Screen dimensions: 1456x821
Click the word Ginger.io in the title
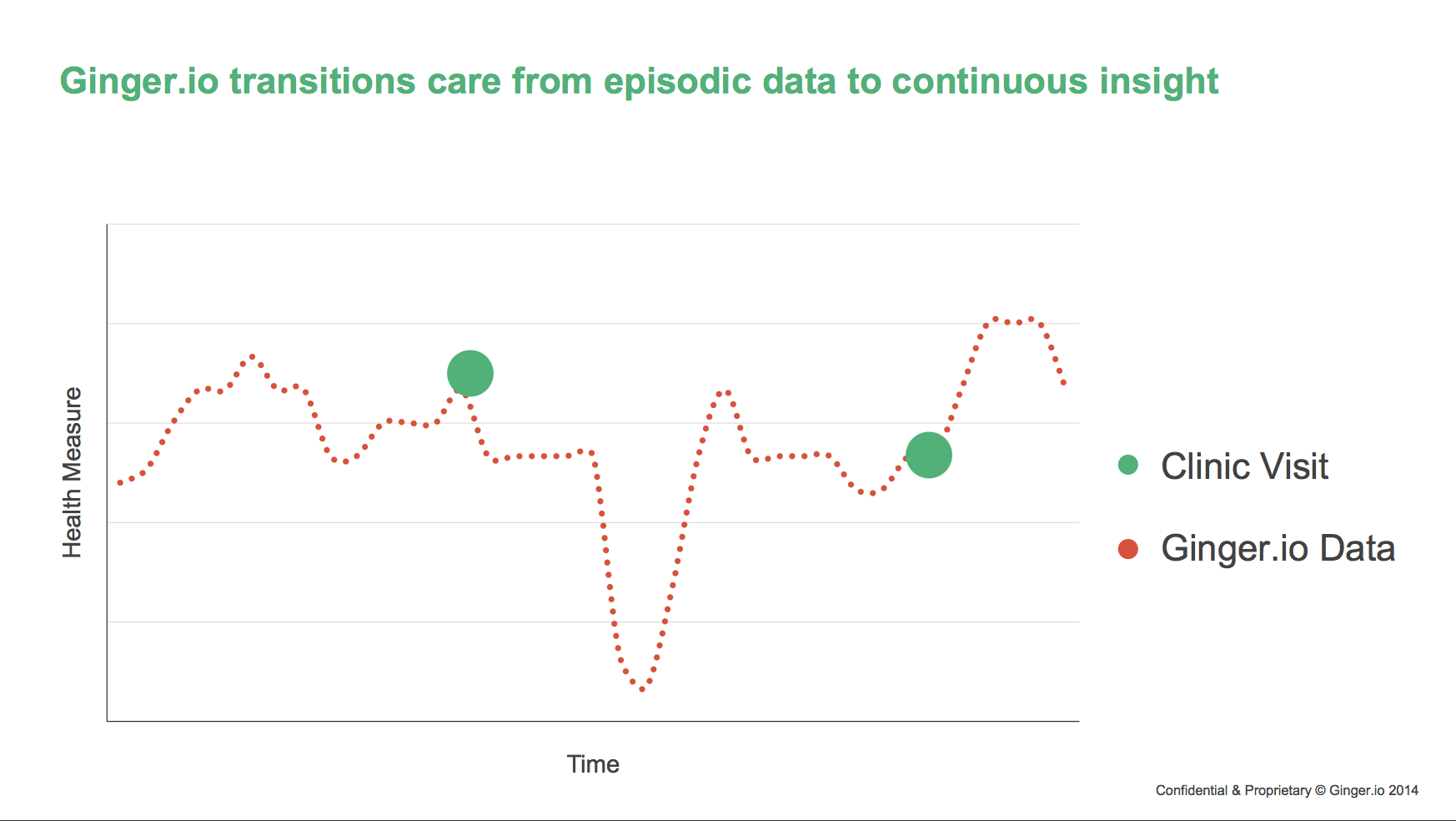[x=139, y=82]
